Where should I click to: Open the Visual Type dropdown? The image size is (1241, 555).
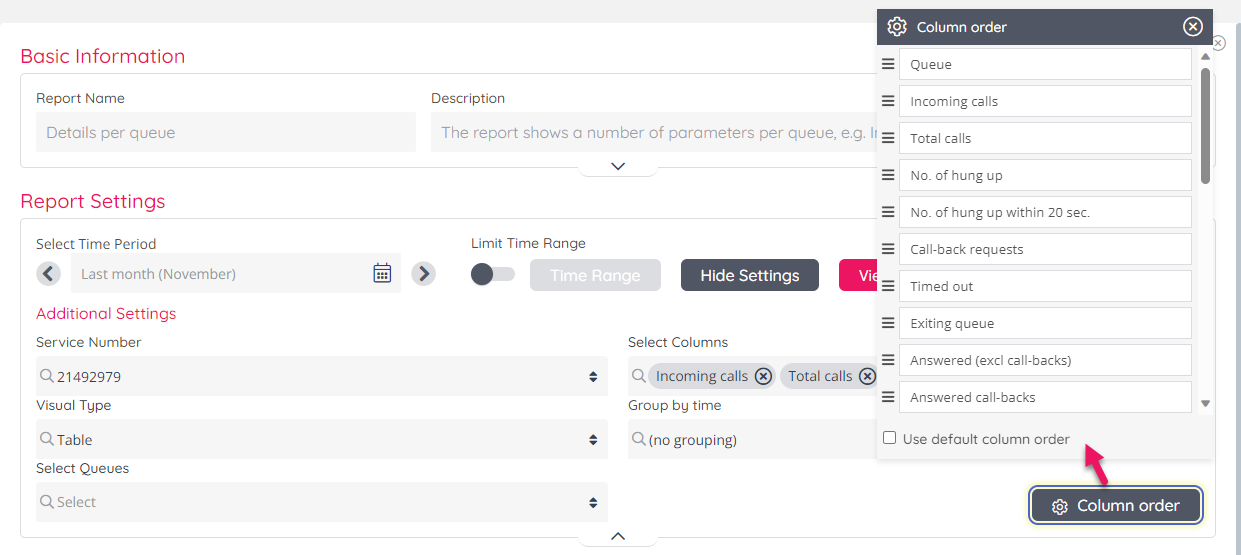[321, 440]
